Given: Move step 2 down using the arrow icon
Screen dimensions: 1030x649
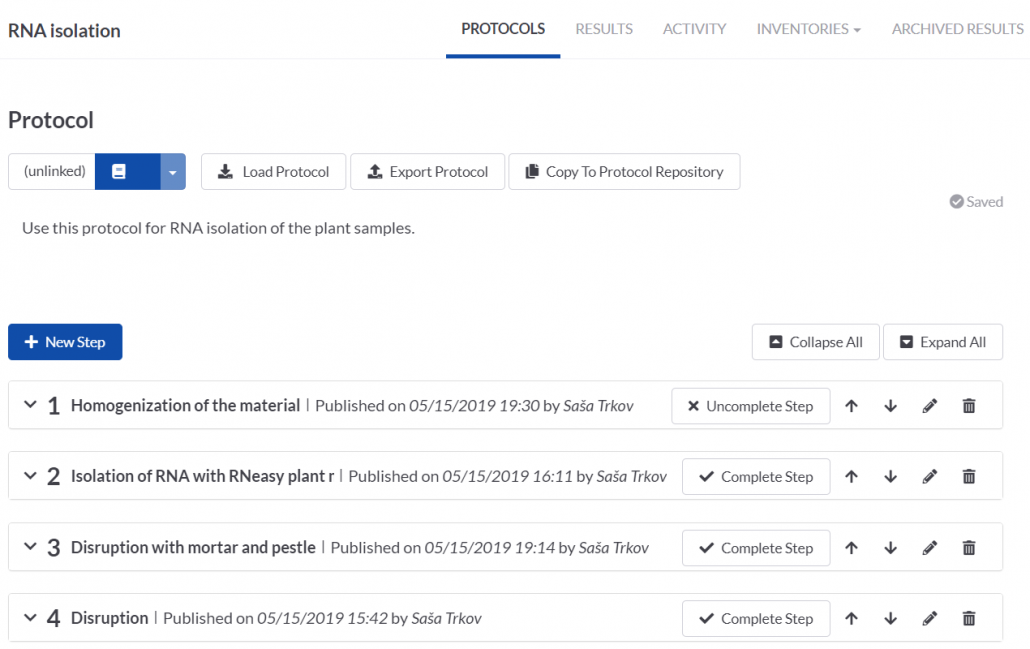Looking at the screenshot, I should (890, 476).
